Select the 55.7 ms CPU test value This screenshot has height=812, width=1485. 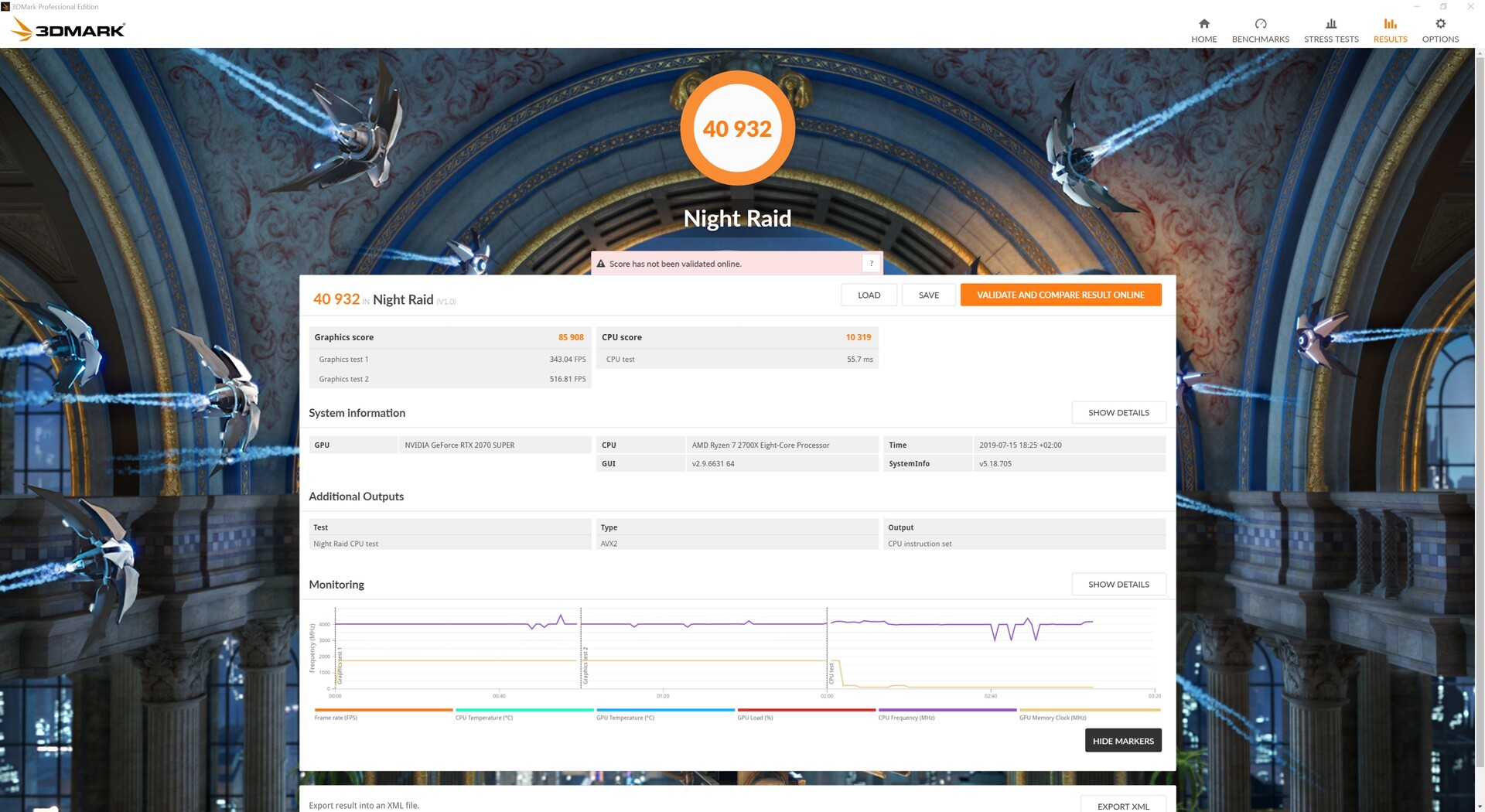[x=859, y=360]
